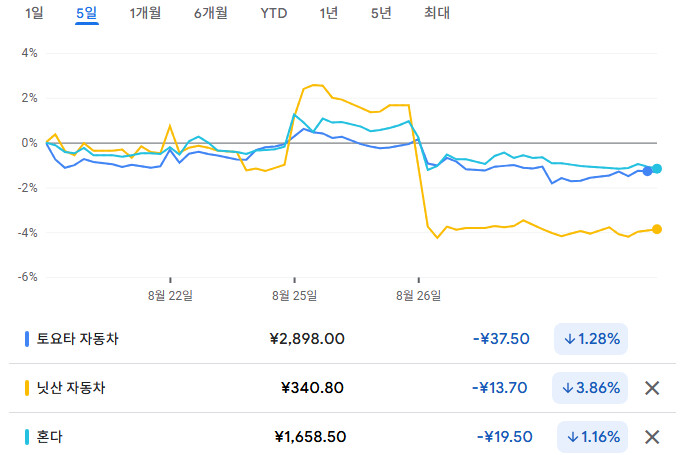Select the 1일 time range tab
Image resolution: width=697 pixels, height=455 pixels.
point(34,13)
